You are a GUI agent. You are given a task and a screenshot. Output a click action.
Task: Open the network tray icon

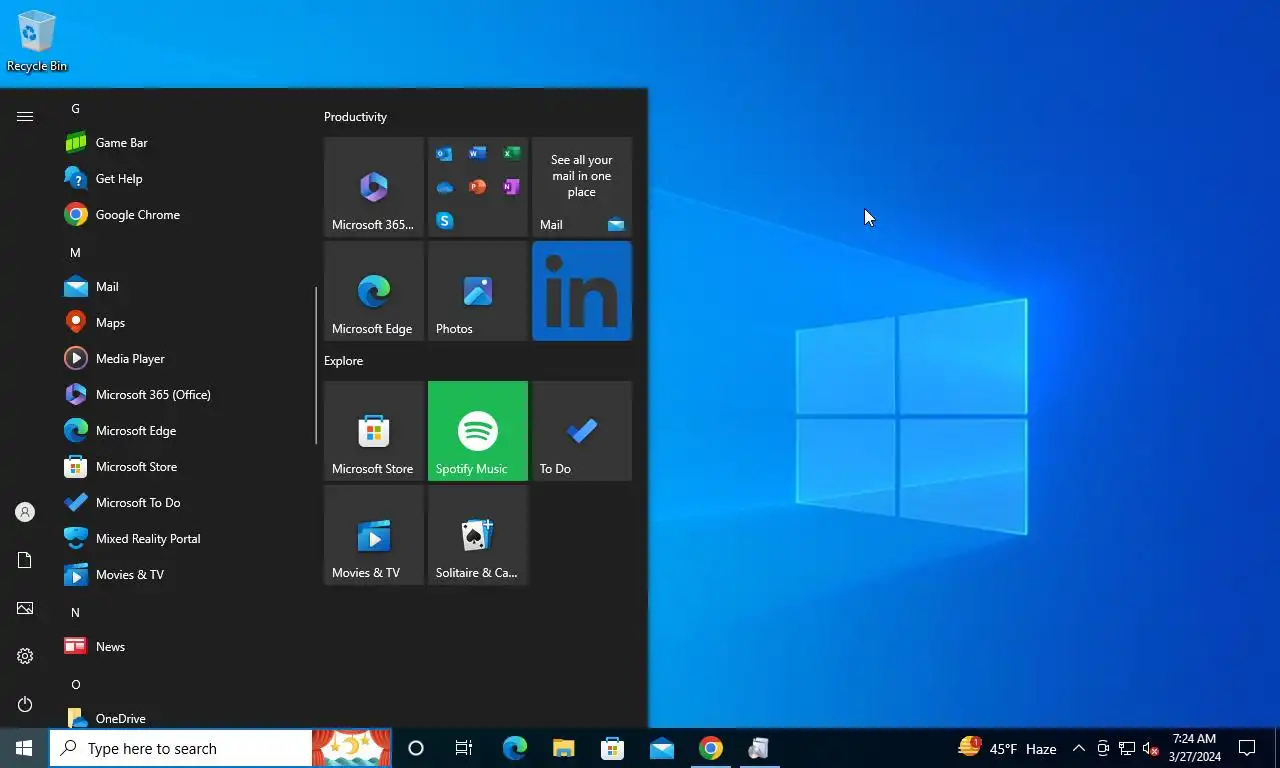click(1127, 748)
